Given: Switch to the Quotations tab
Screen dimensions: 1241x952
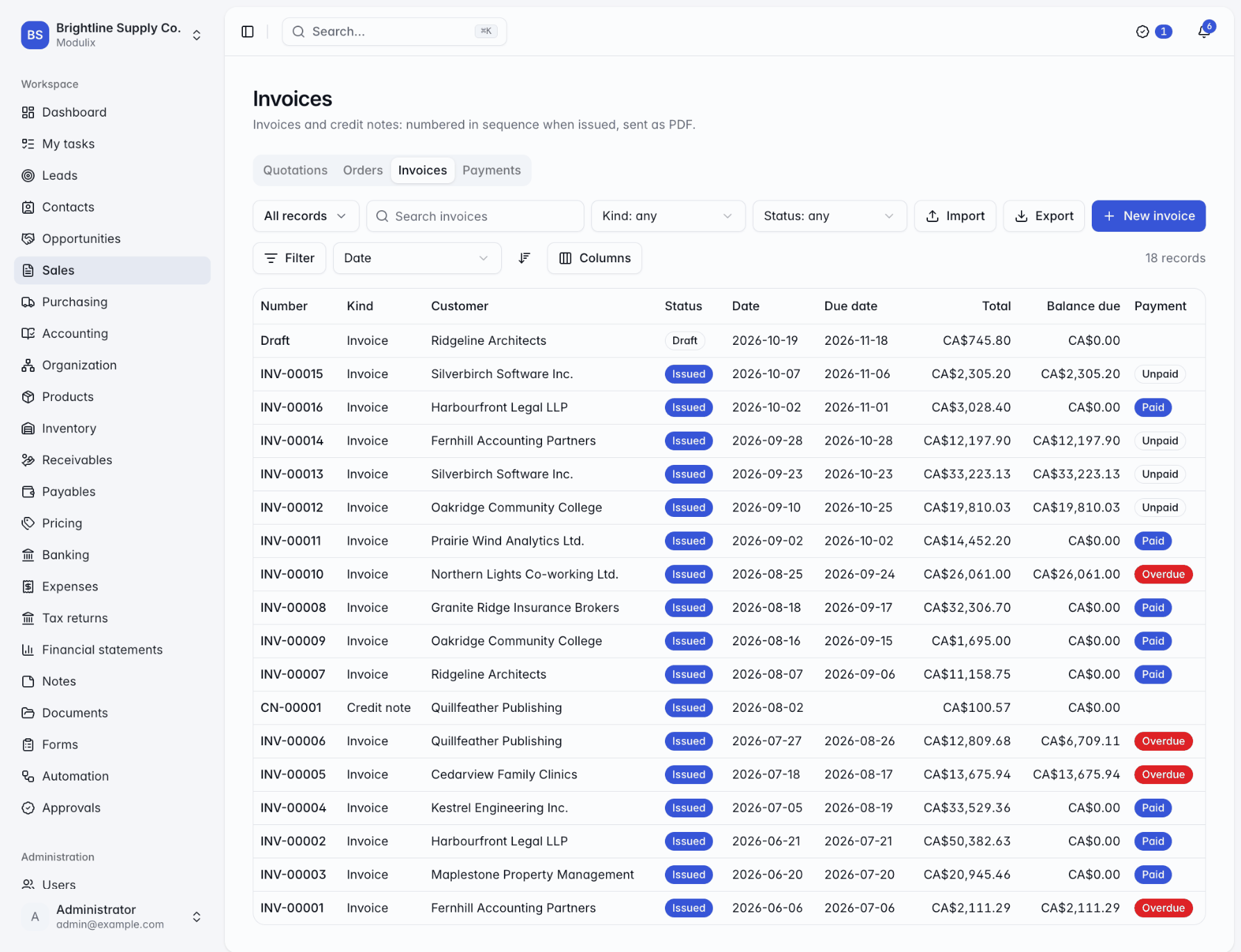Looking at the screenshot, I should 295,170.
